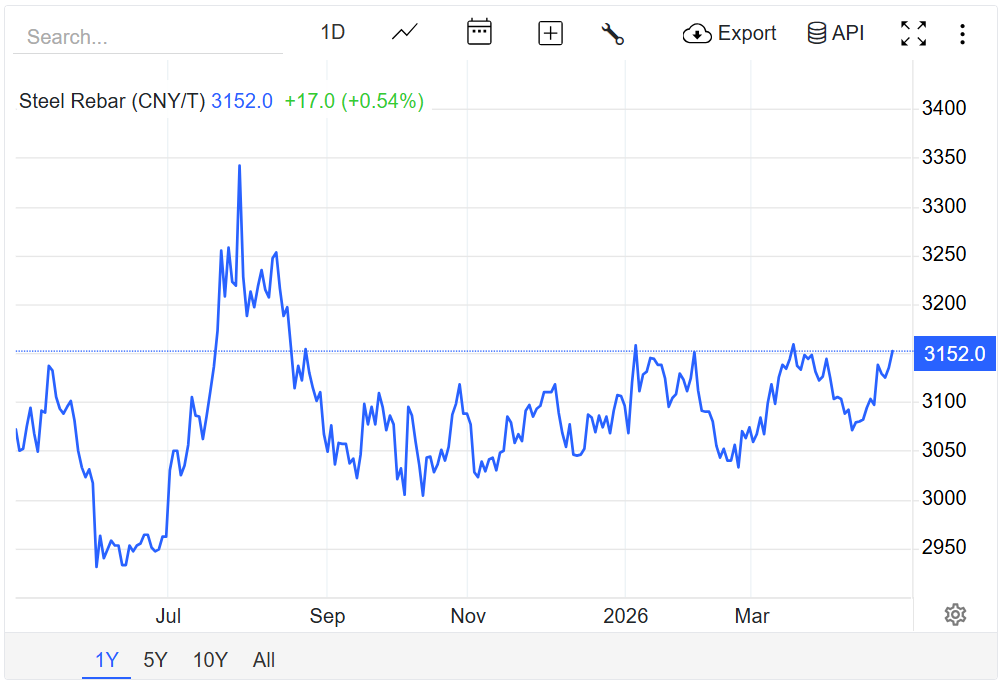Screen dimensions: 1001x684
Task: Open the chart type line icon
Action: click(404, 33)
